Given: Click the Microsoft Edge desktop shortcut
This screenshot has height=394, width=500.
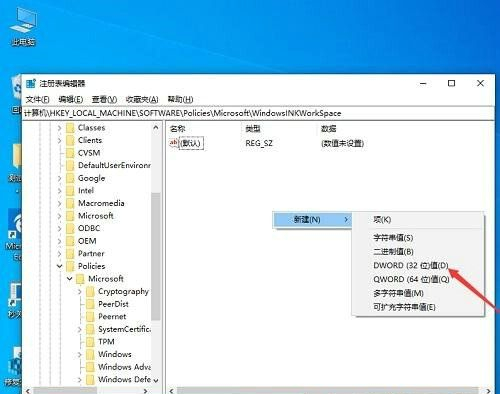Looking at the screenshot, I should pos(15,235).
